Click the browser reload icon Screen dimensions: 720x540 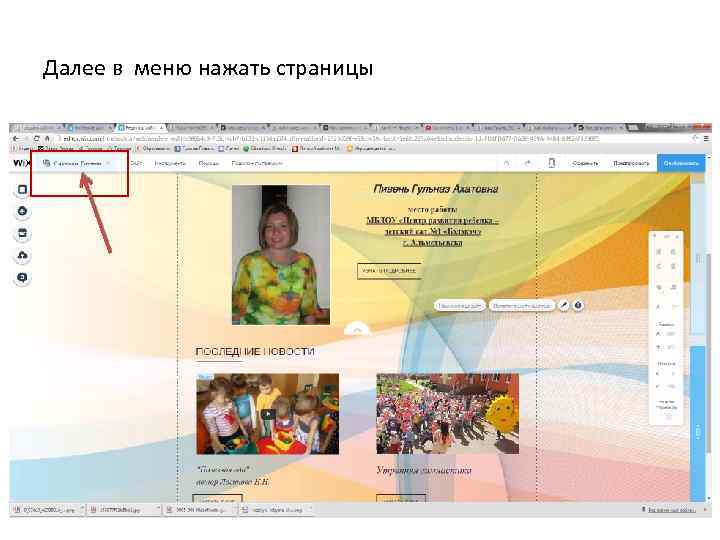pos(36,138)
